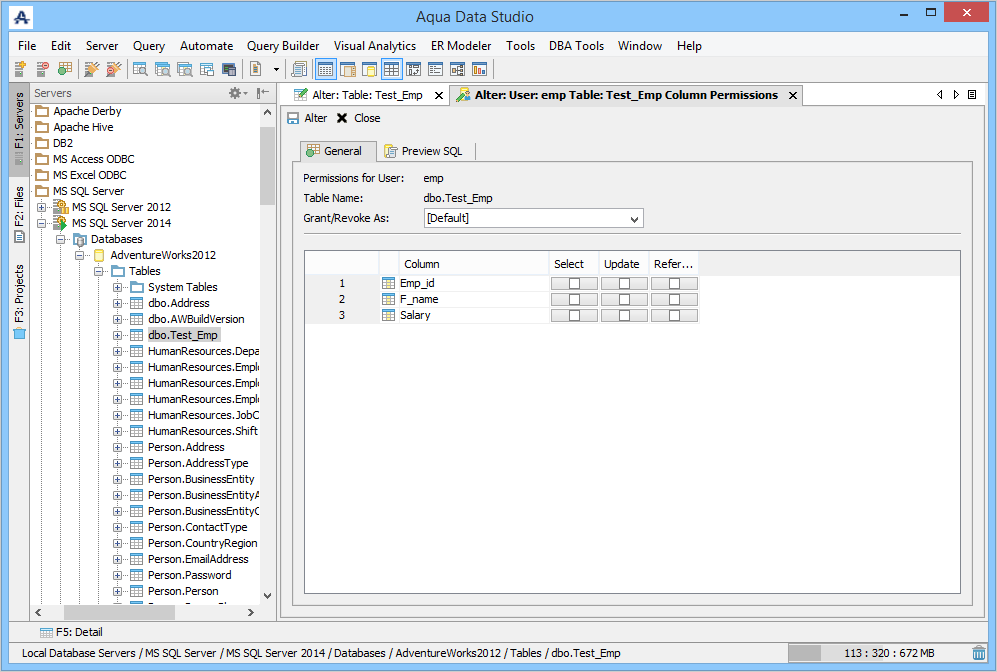Close the Alter: Table: Test_Emp tab
Screen dimensions: 997x672
tap(439, 95)
